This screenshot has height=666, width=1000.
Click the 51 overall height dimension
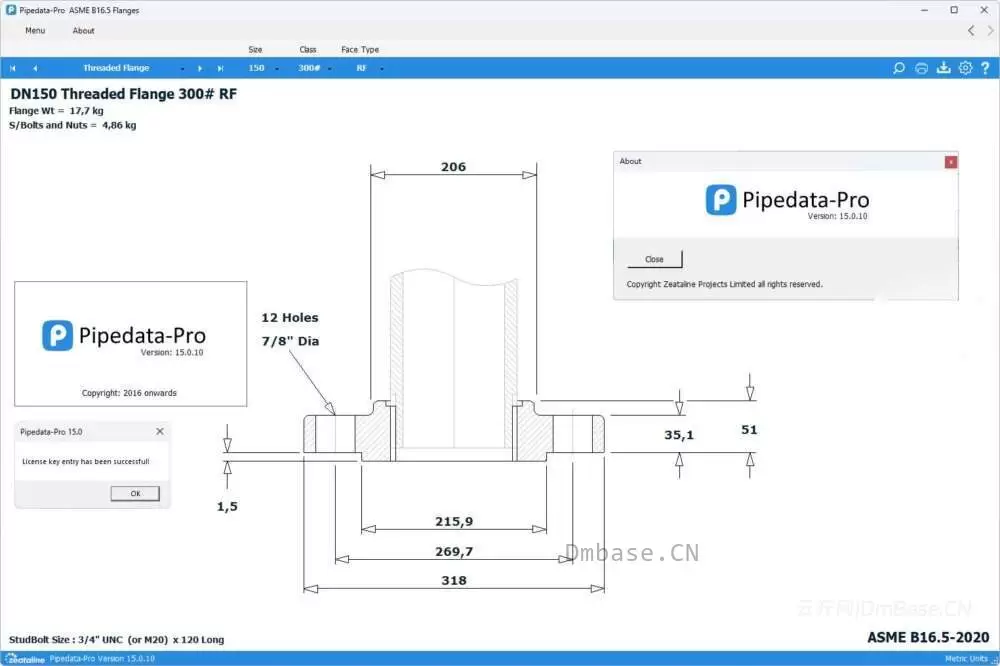(x=749, y=430)
